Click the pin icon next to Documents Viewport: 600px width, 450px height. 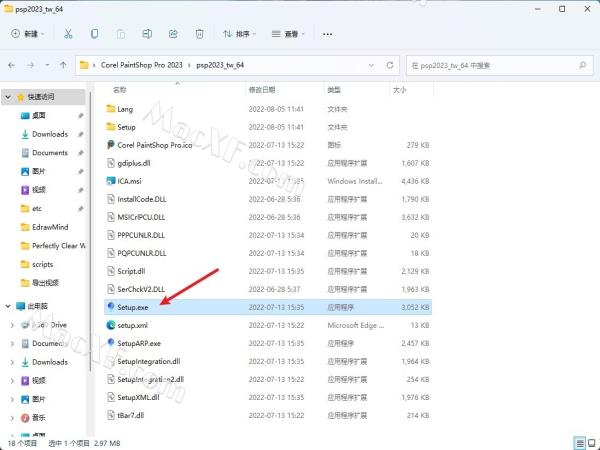81,153
